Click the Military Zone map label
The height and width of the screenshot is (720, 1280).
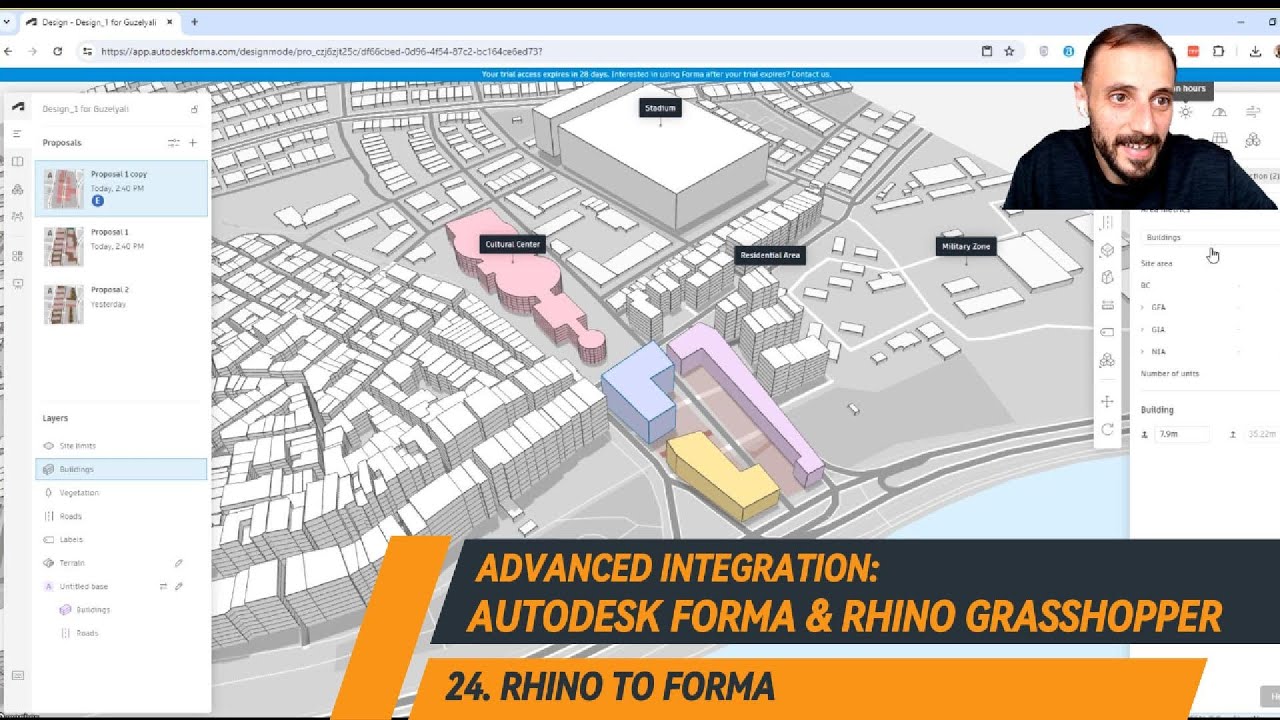click(966, 246)
